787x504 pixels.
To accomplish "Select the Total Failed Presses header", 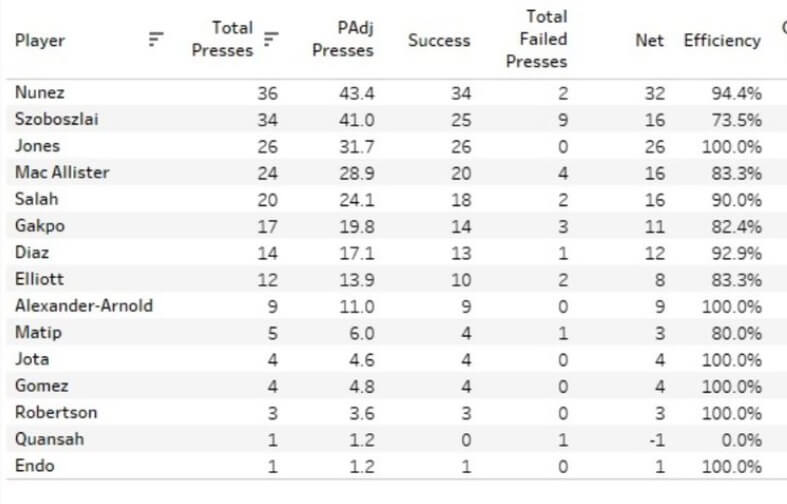I will tap(537, 39).
